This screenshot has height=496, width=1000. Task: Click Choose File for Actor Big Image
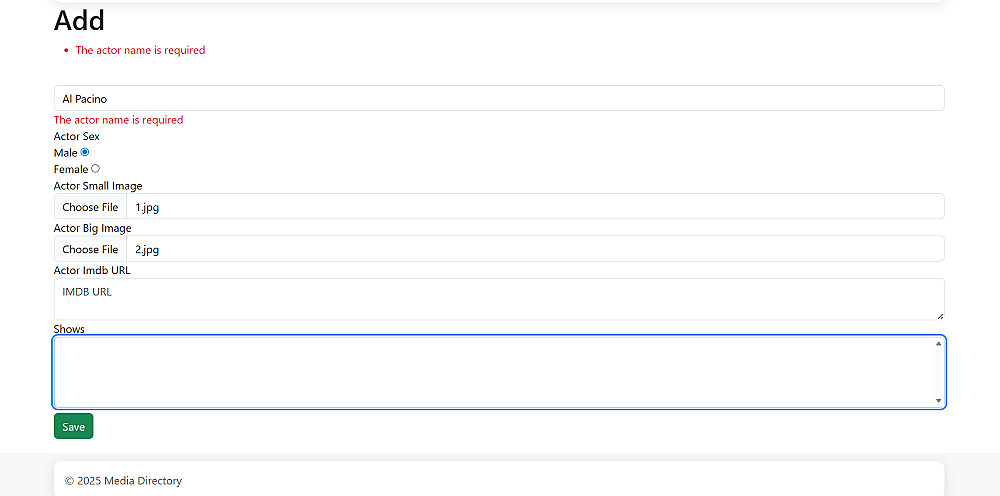pos(90,249)
